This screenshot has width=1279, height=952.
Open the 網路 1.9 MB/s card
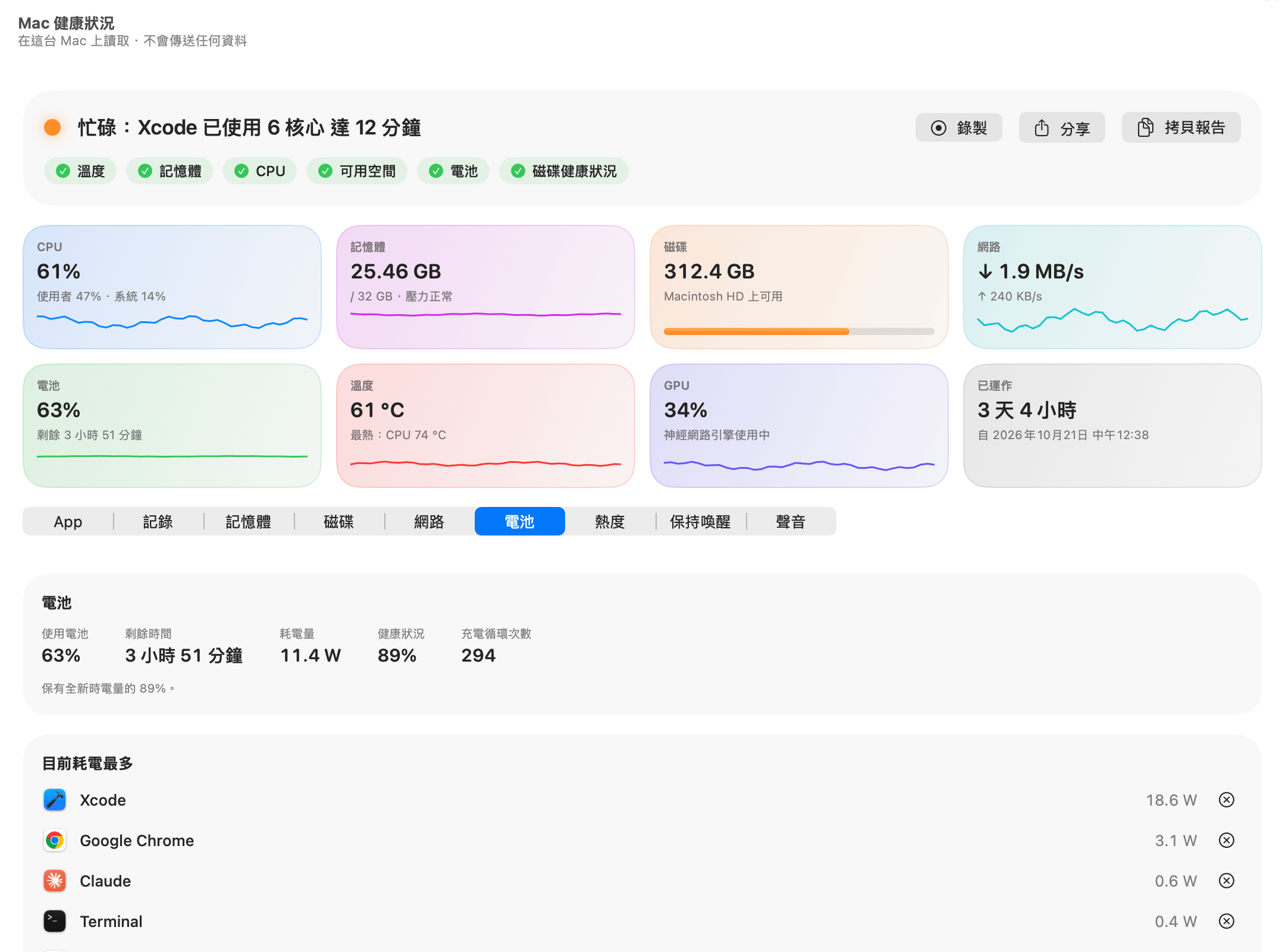click(1112, 287)
